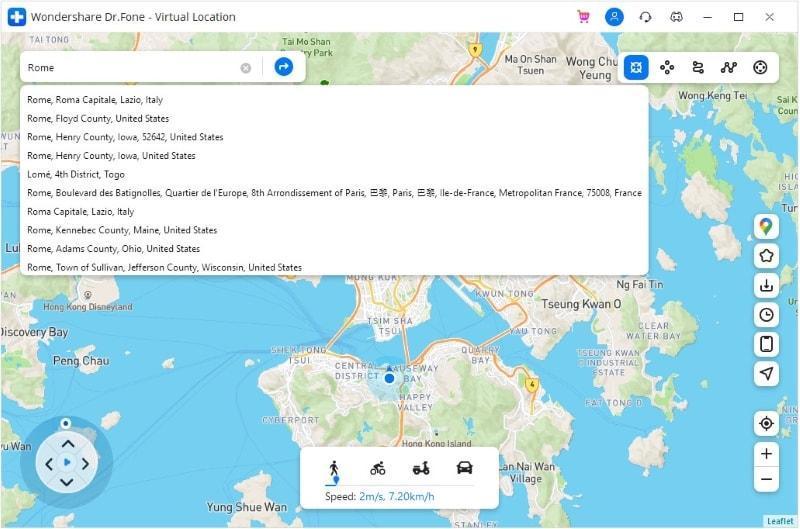Pick Rome, Kennebec County, Maine suggestion
This screenshot has width=800, height=529.
(122, 230)
